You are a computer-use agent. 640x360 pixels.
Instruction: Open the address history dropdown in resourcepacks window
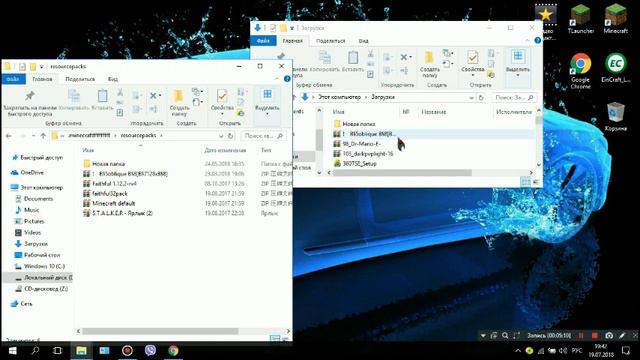coord(221,136)
